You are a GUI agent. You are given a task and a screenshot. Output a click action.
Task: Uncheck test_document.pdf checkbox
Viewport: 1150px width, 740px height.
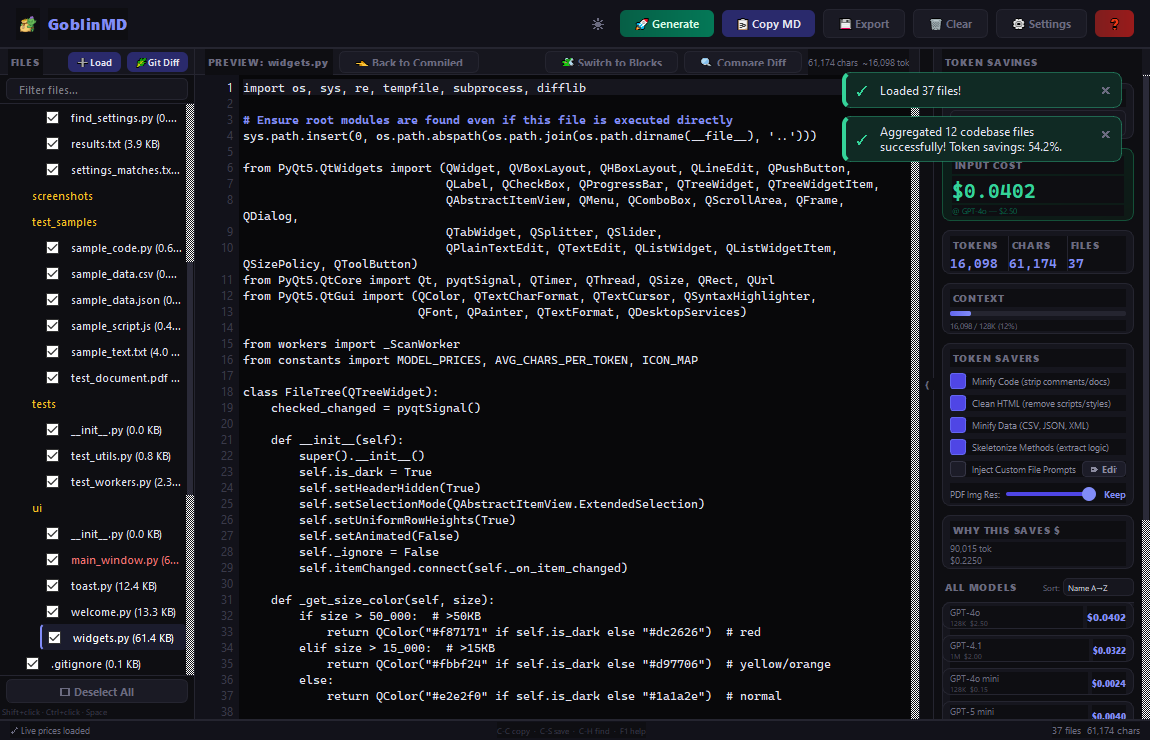point(53,378)
